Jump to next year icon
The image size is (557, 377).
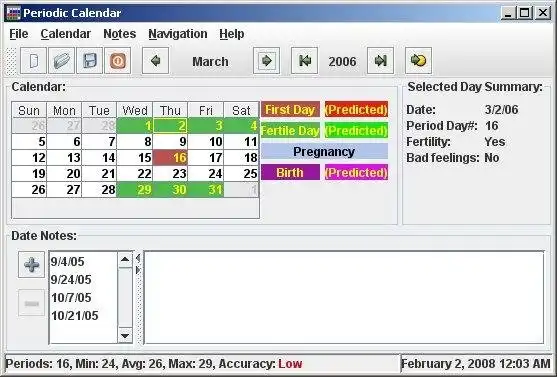pyautogui.click(x=380, y=61)
